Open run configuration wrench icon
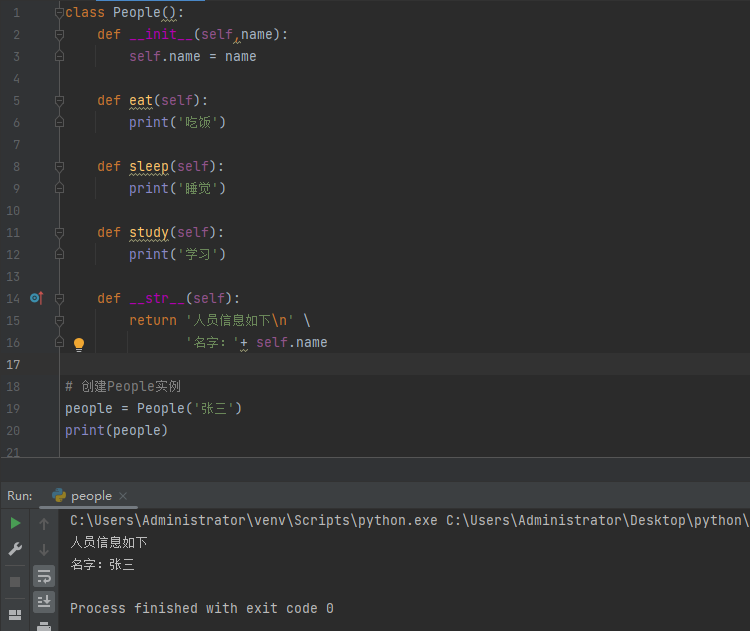This screenshot has width=750, height=631. coord(15,549)
